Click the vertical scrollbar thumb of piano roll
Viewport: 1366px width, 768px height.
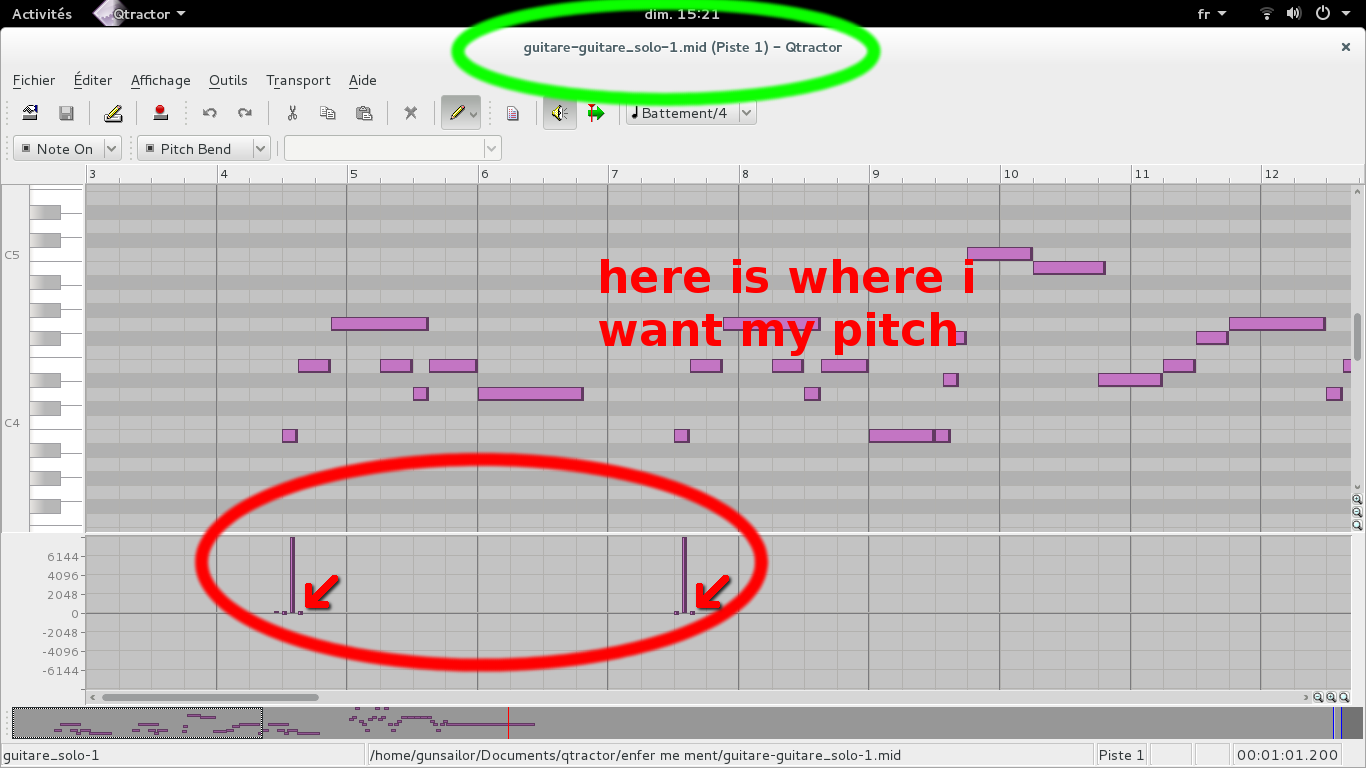point(1357,337)
